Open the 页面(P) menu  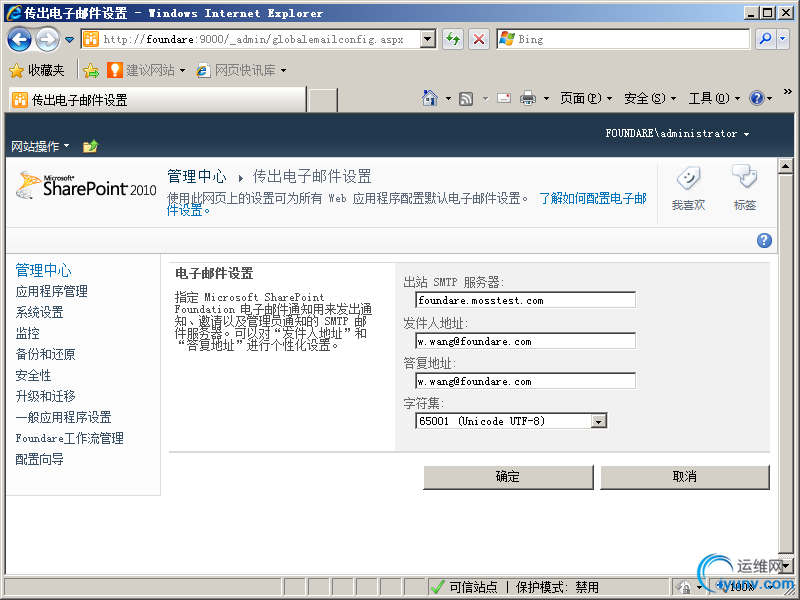point(586,98)
